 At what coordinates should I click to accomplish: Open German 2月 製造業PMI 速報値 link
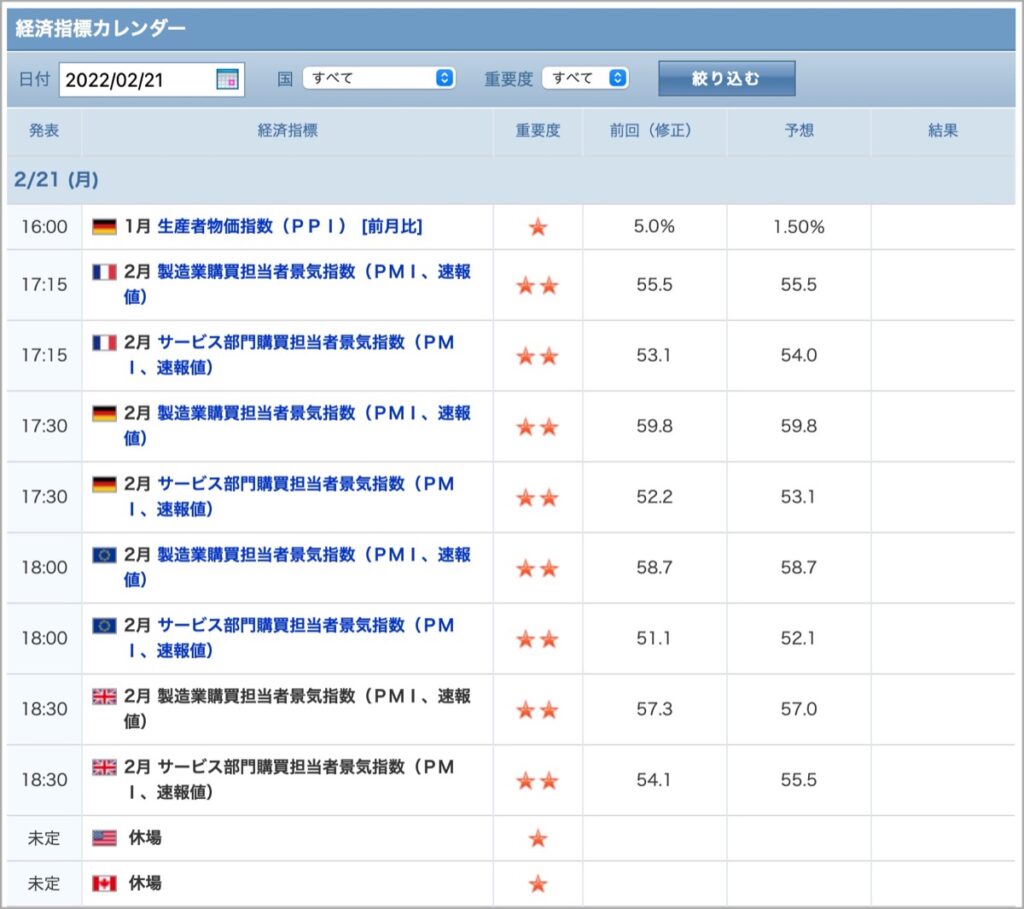(297, 425)
